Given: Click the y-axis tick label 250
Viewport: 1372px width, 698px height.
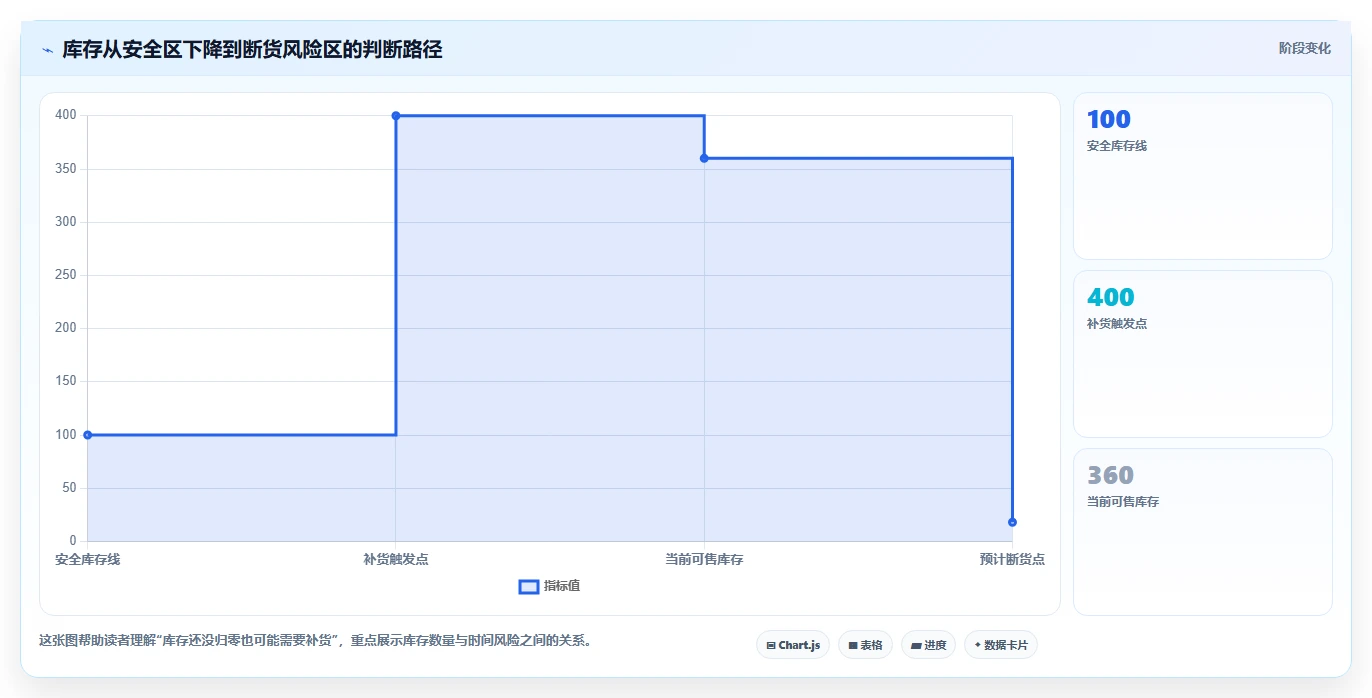Looking at the screenshot, I should pos(66,275).
